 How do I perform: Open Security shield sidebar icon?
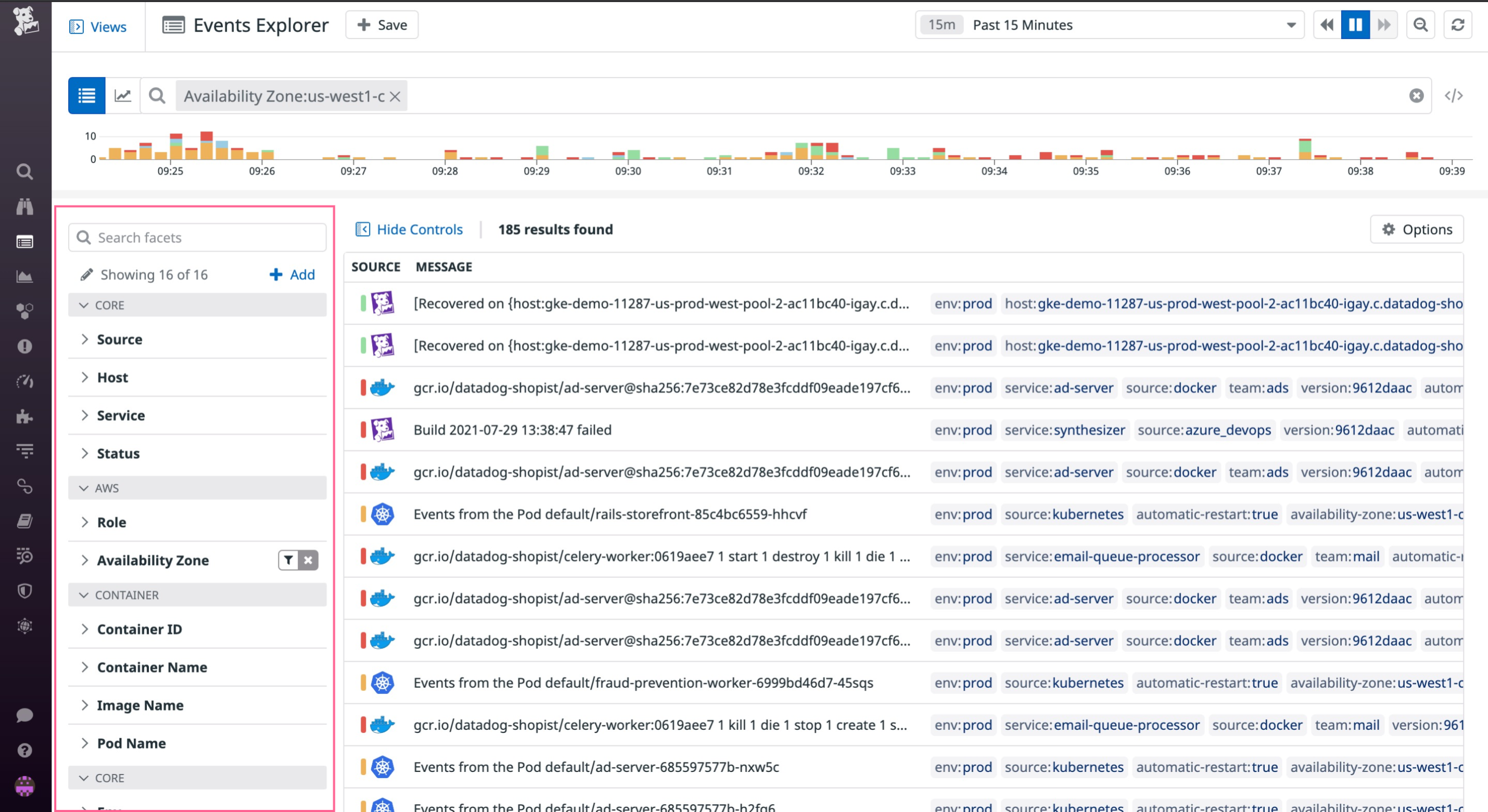25,591
